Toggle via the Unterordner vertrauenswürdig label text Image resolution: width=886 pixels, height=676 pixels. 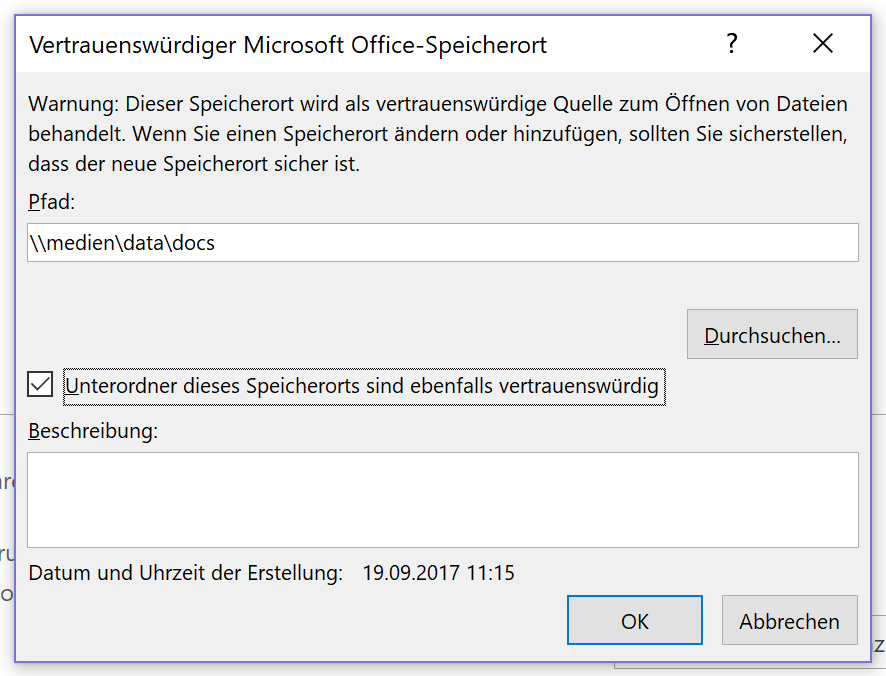pyautogui.click(x=364, y=387)
